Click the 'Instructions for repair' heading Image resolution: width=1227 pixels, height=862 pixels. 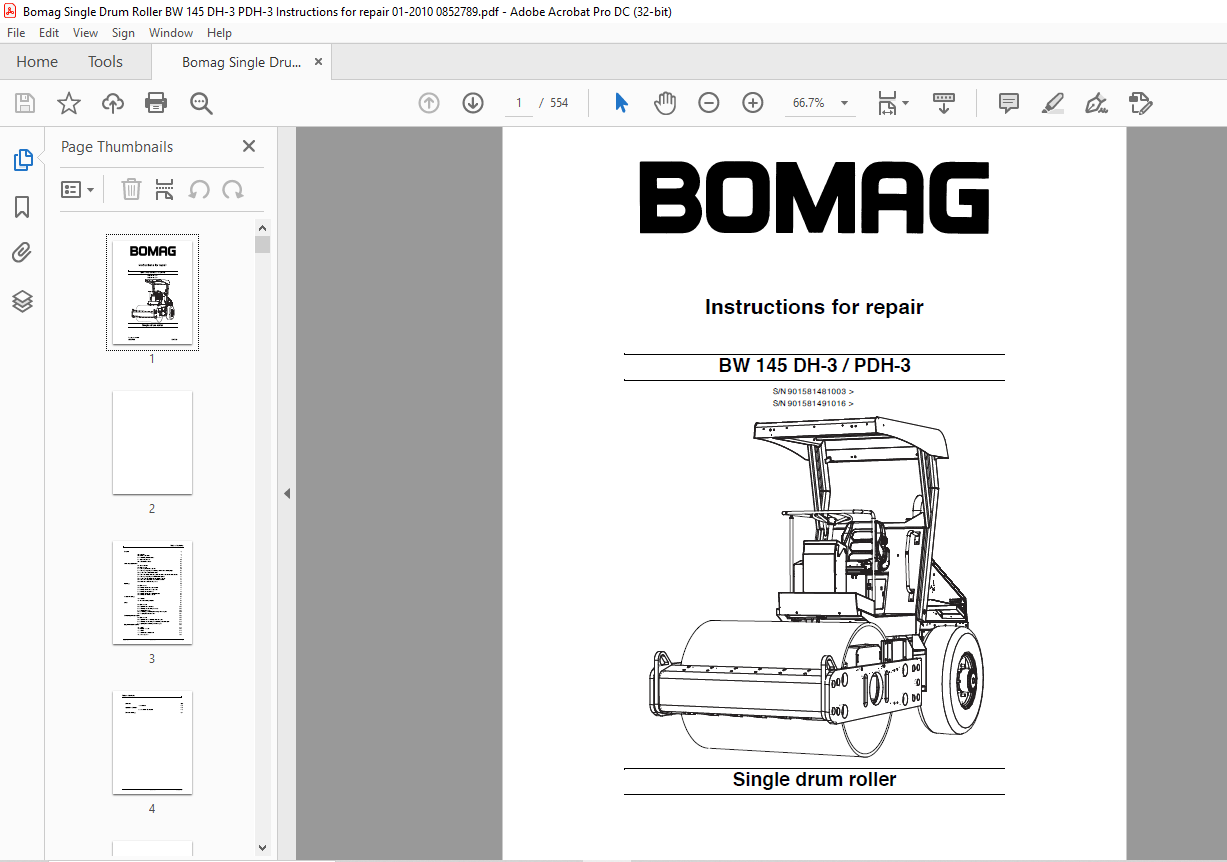point(814,307)
